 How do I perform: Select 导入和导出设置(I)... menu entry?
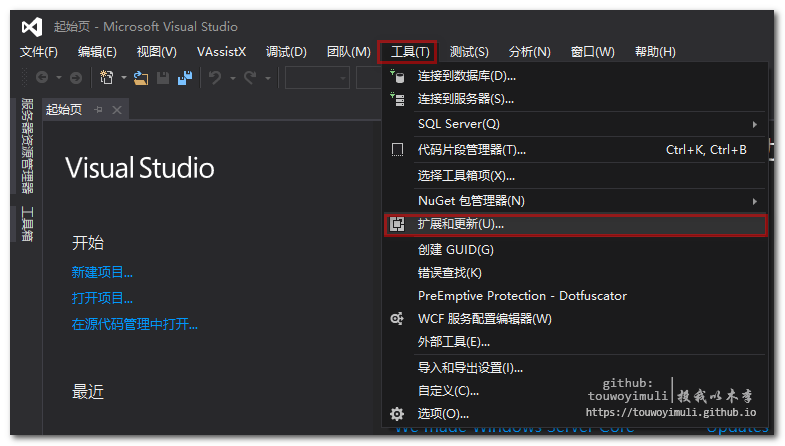tap(575, 368)
